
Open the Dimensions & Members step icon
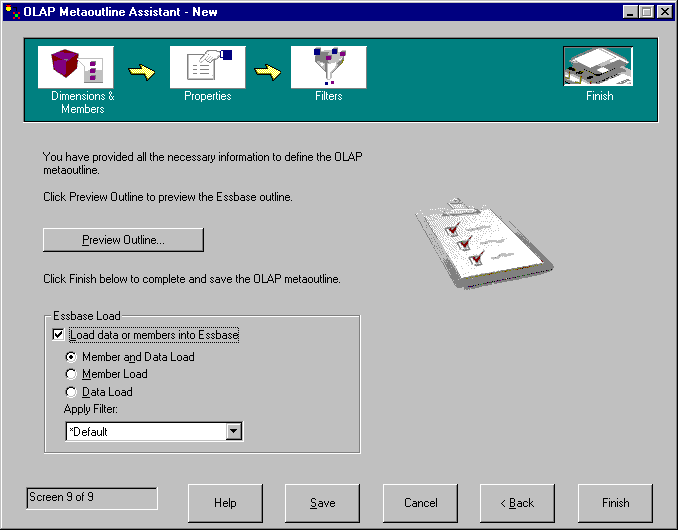click(76, 67)
